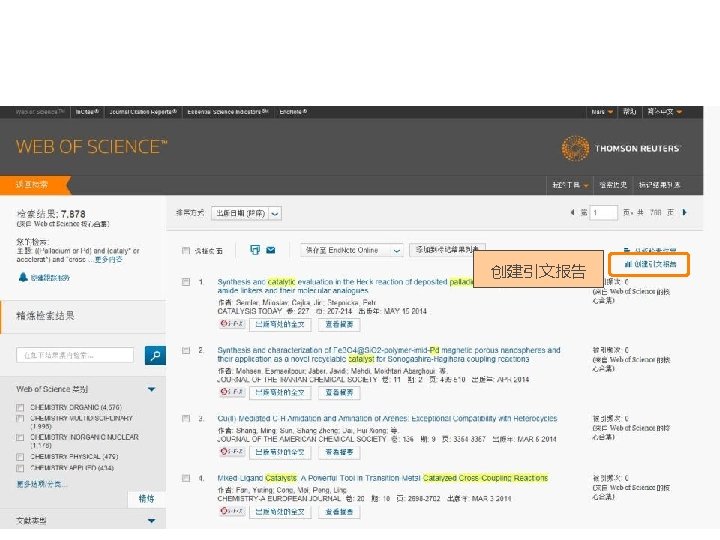Check the select-page checkbox above results

pyautogui.click(x=186, y=251)
